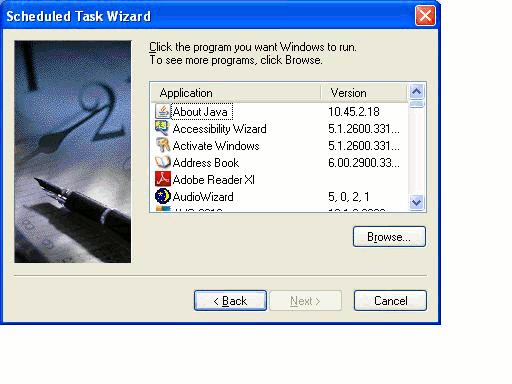This screenshot has width=512, height=384.
Task: Click the scroll down arrow in list
Action: pos(417,202)
